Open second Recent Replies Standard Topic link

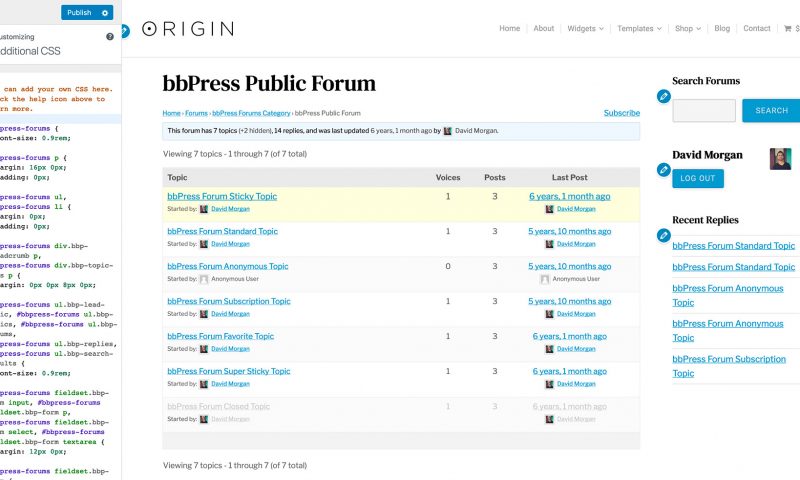[x=733, y=267]
